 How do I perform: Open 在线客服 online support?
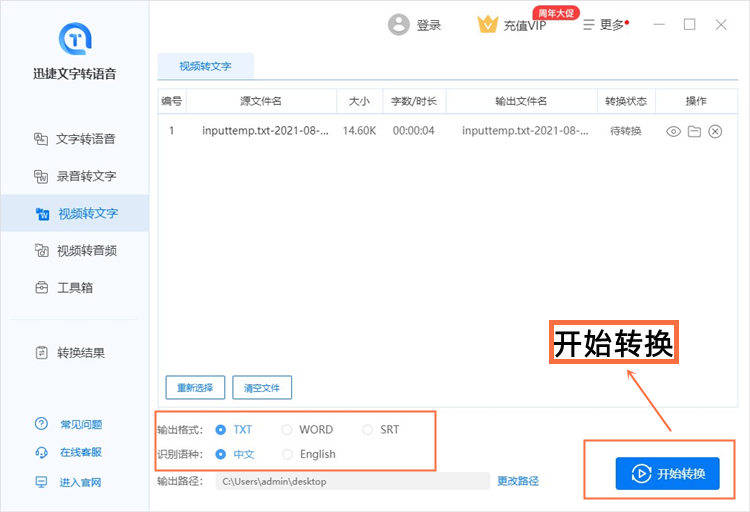pos(80,453)
